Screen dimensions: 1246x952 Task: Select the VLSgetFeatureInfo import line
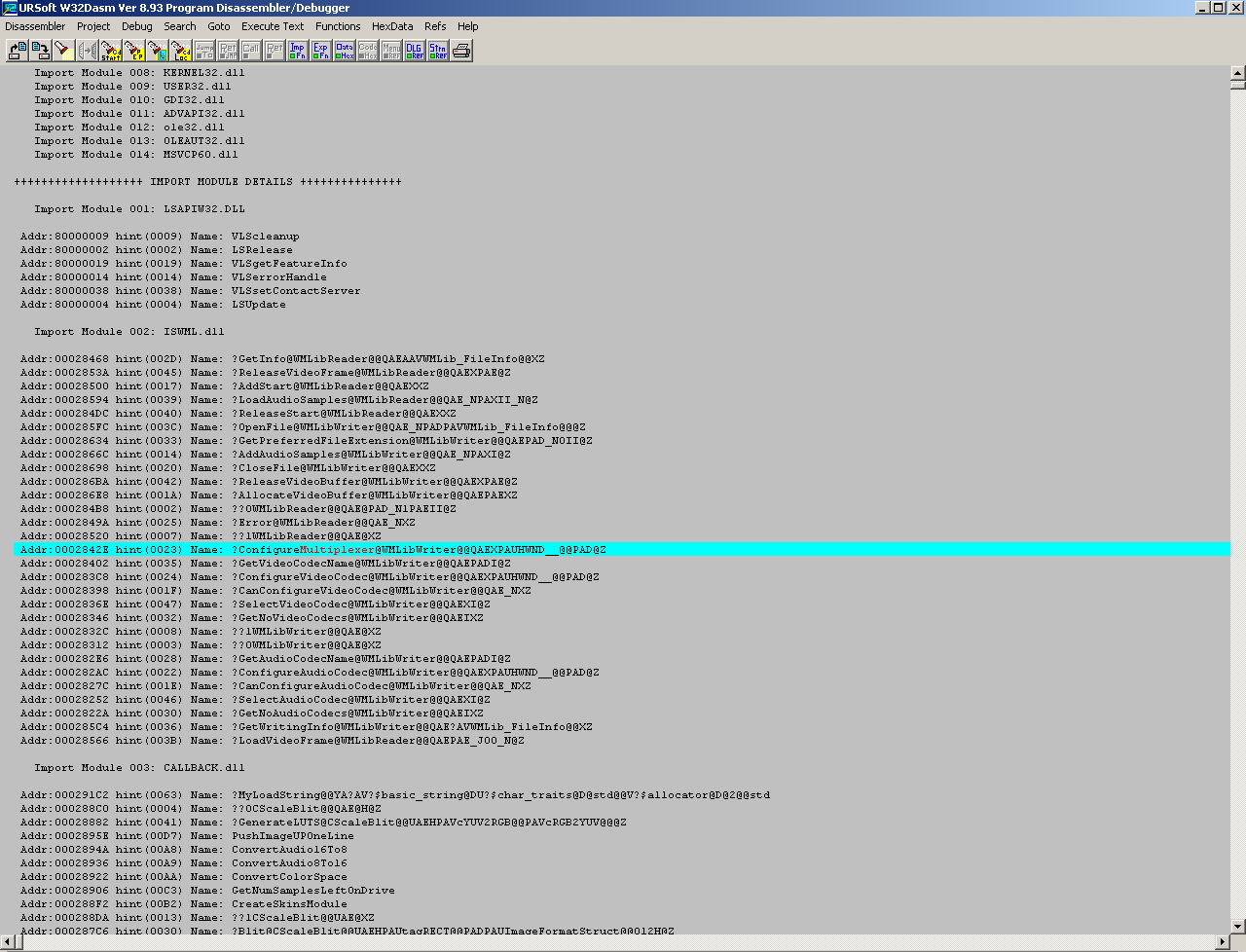pyautogui.click(x=184, y=264)
